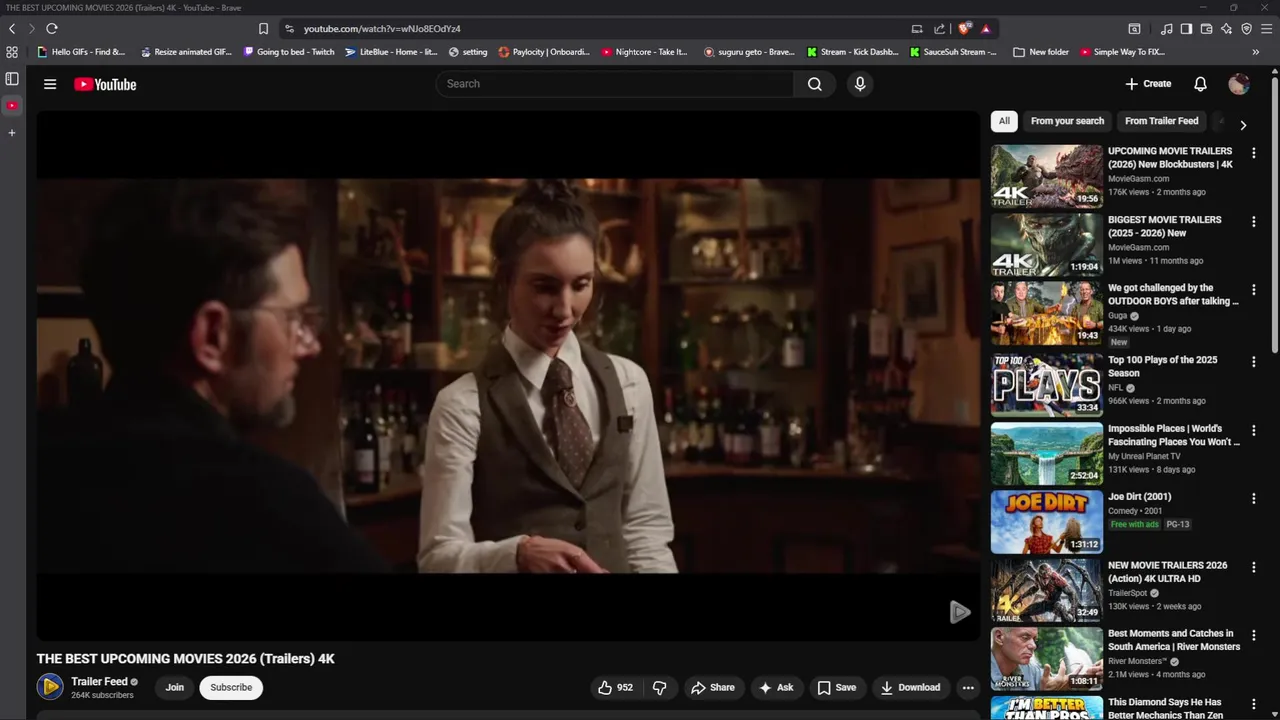The height and width of the screenshot is (720, 1280).
Task: Click the YouTube search input field
Action: [x=615, y=84]
